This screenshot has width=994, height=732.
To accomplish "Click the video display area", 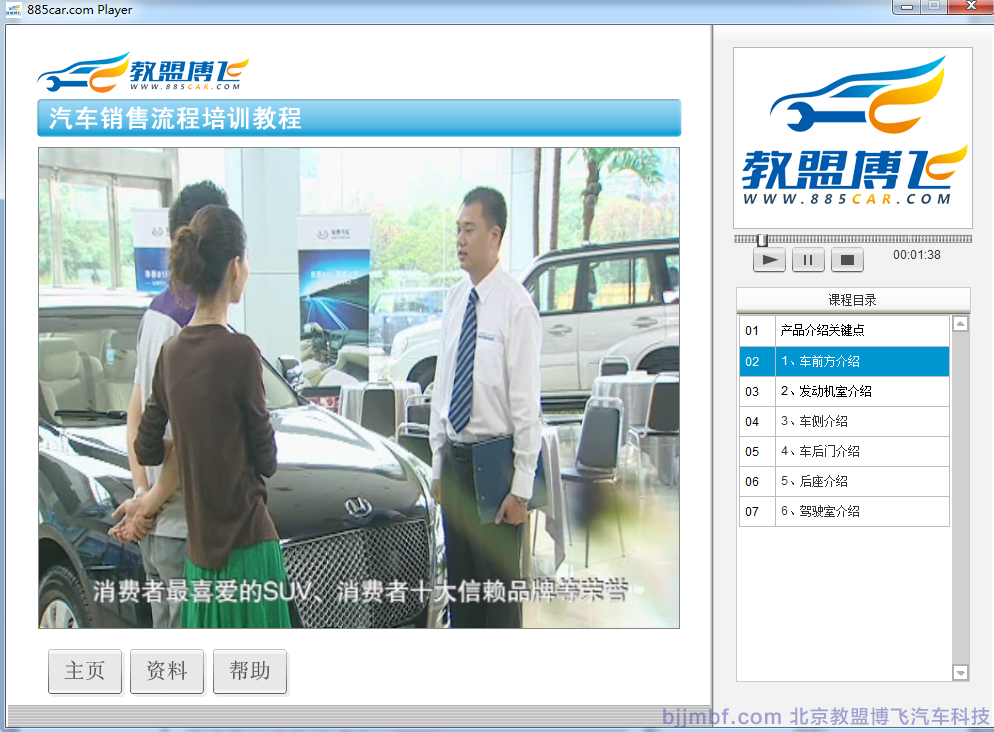I will 359,388.
